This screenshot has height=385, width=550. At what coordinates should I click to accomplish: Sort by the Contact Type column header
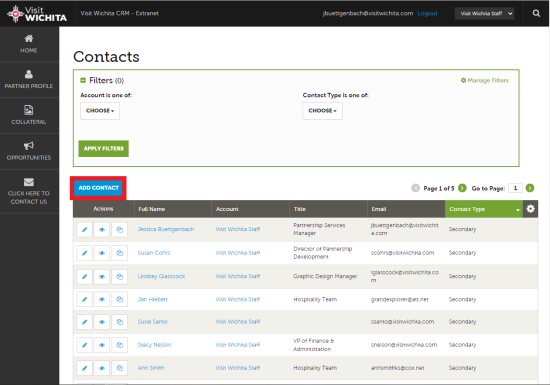coord(484,209)
